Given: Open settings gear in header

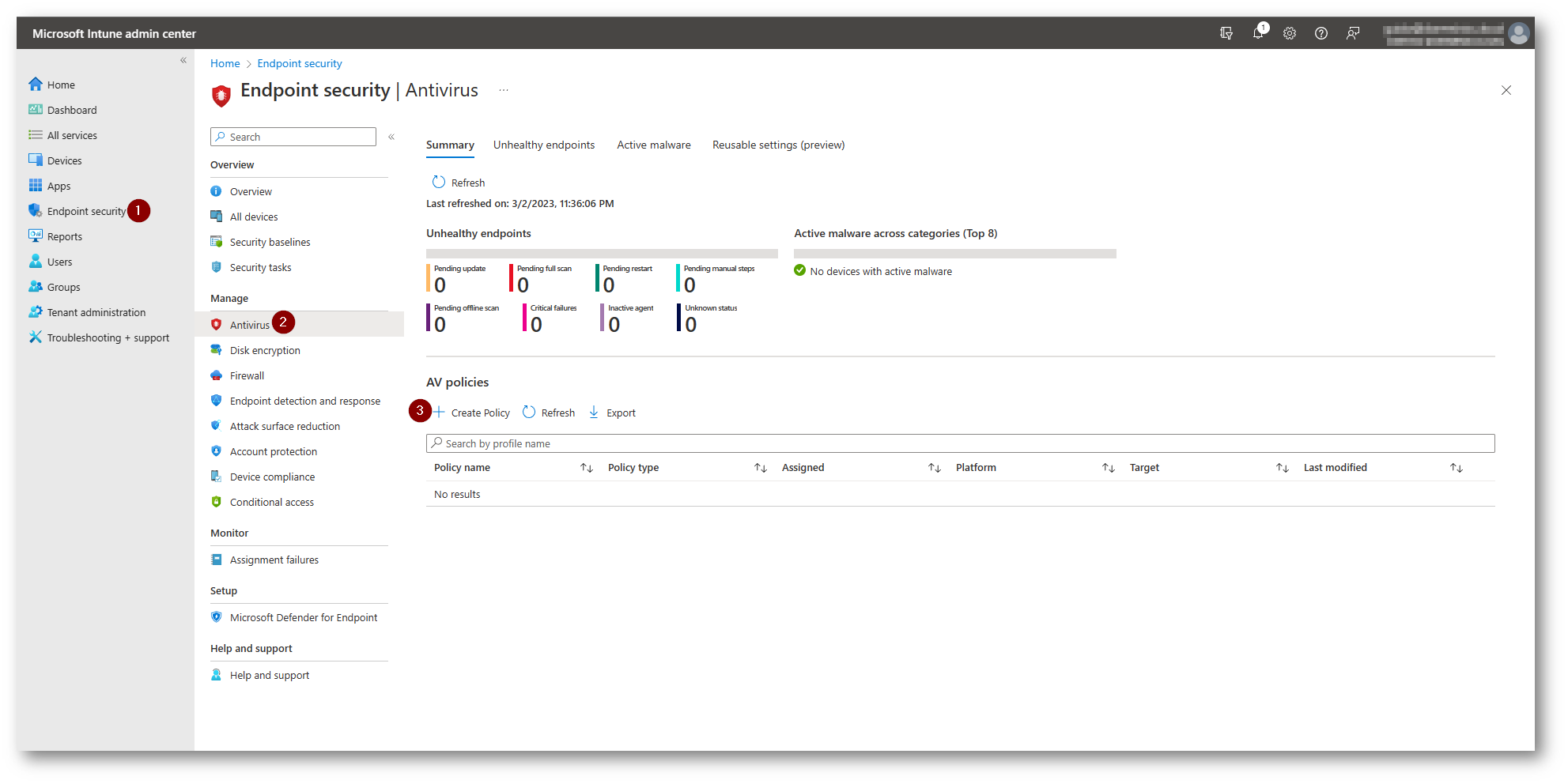Looking at the screenshot, I should (x=1290, y=33).
